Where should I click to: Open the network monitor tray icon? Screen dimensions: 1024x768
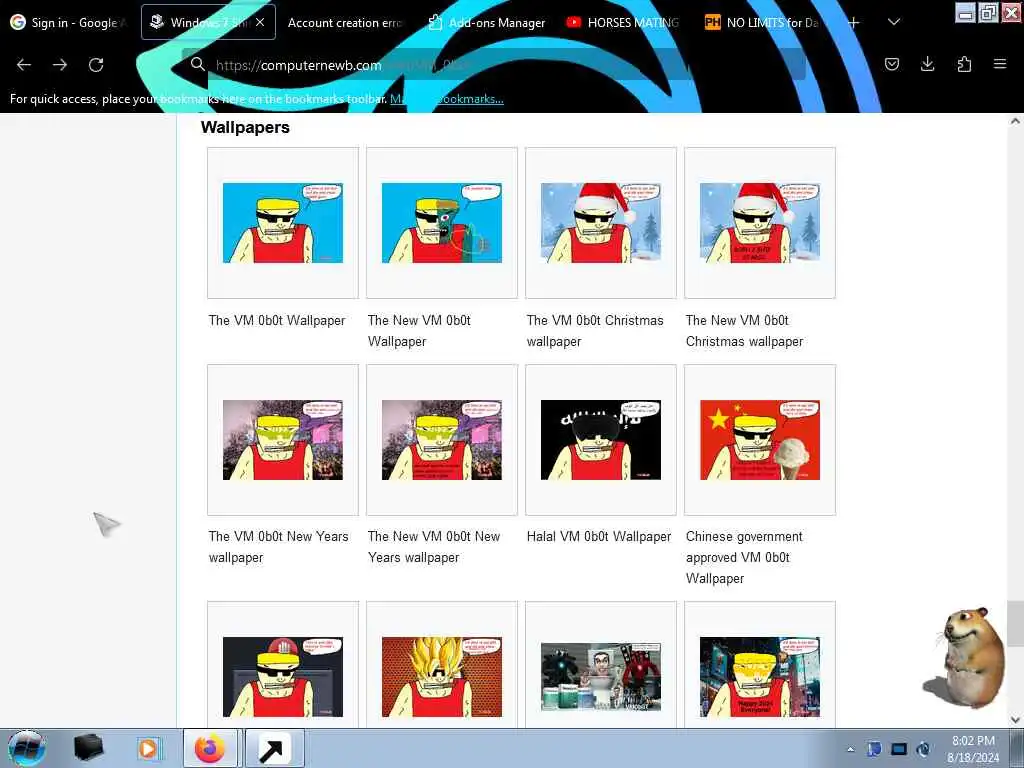[899, 749]
